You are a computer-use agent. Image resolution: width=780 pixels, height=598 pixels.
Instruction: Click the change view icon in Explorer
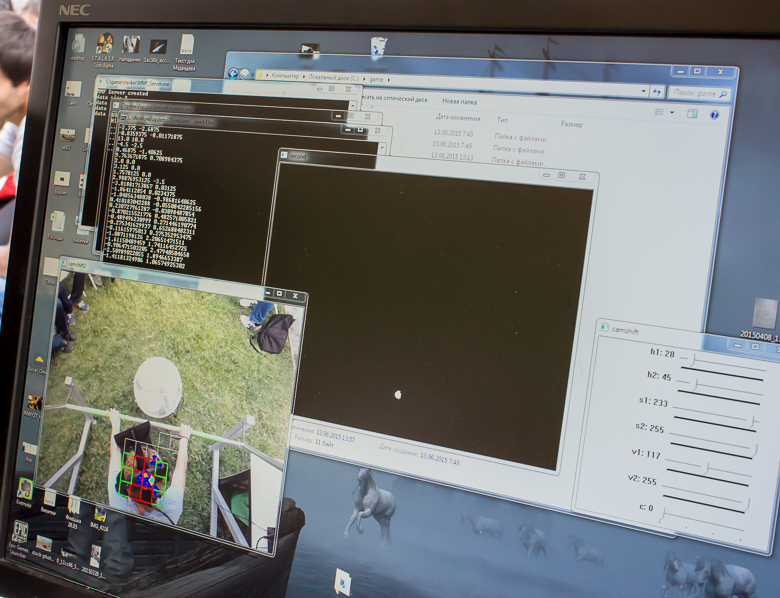(660, 112)
